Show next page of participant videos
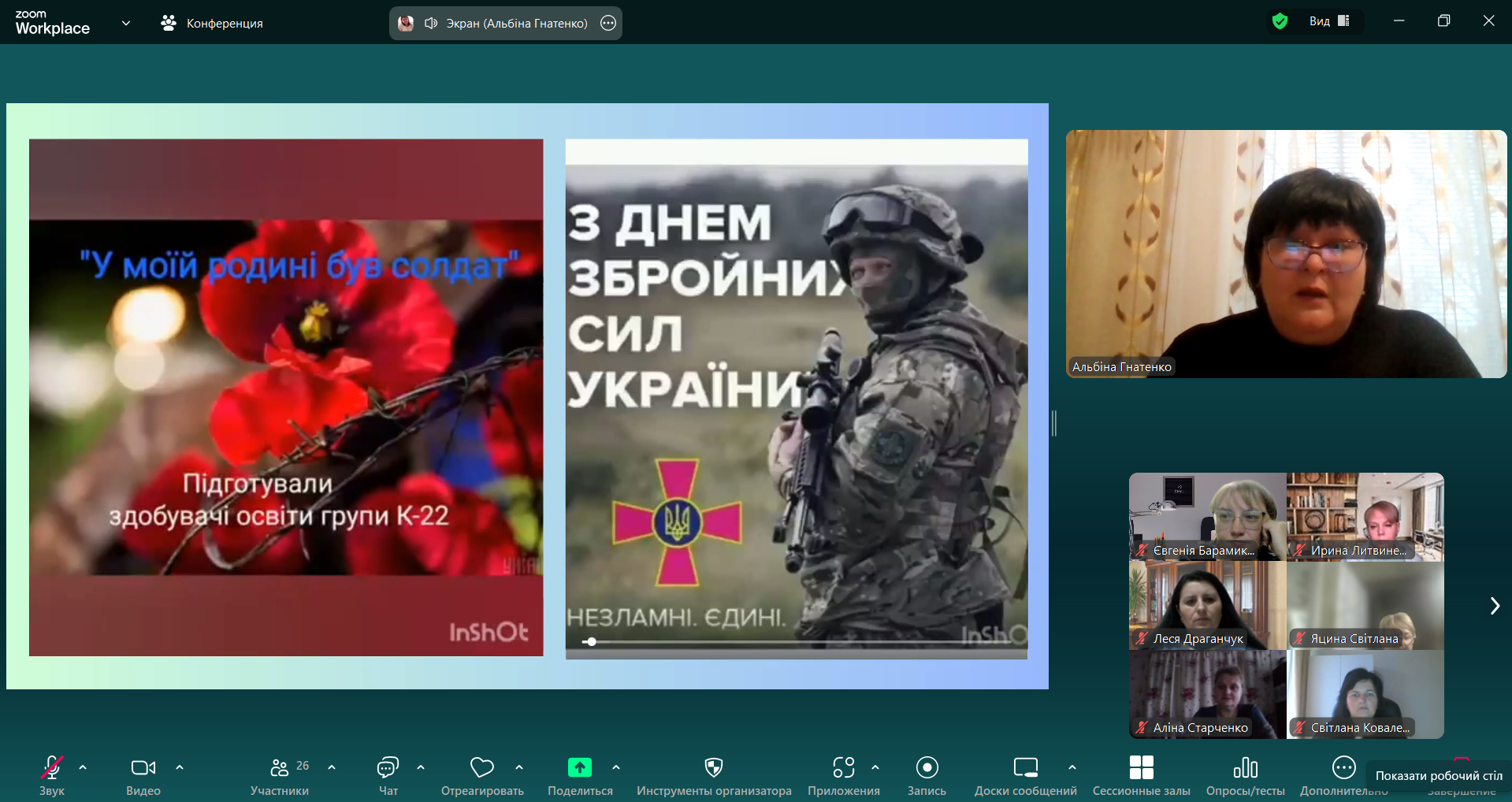The height and width of the screenshot is (802, 1512). coord(1495,606)
